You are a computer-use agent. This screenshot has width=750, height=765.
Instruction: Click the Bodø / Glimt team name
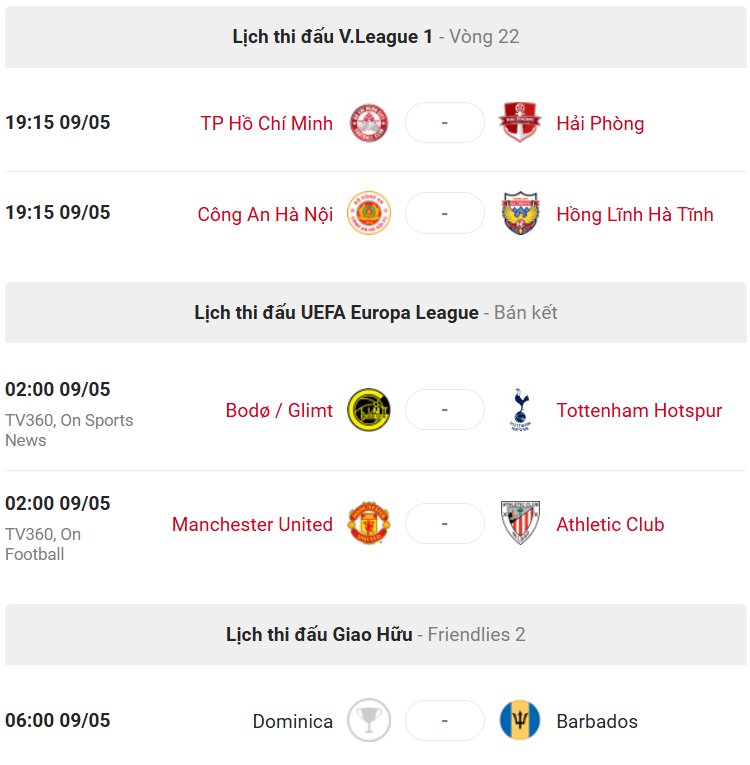tap(279, 411)
